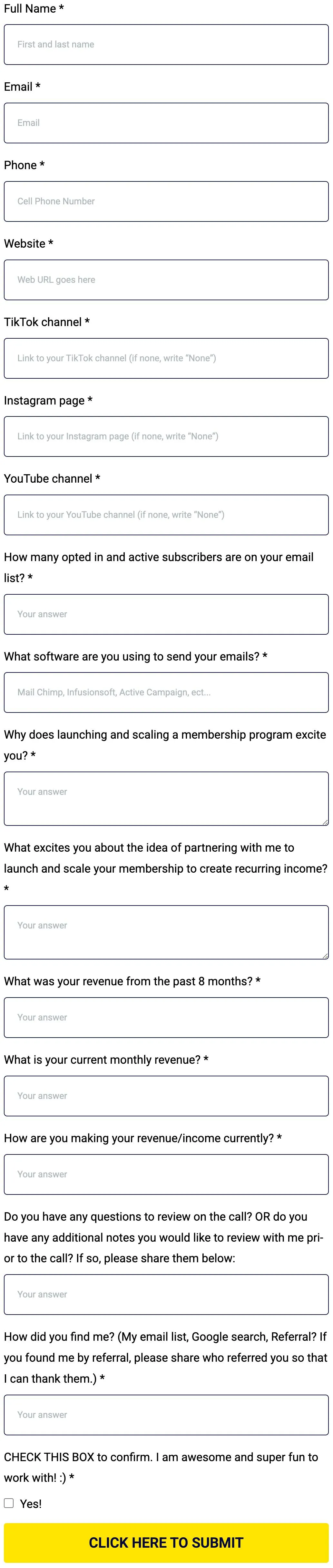
Task: Click the email list subscribers answer field
Action: (x=166, y=614)
